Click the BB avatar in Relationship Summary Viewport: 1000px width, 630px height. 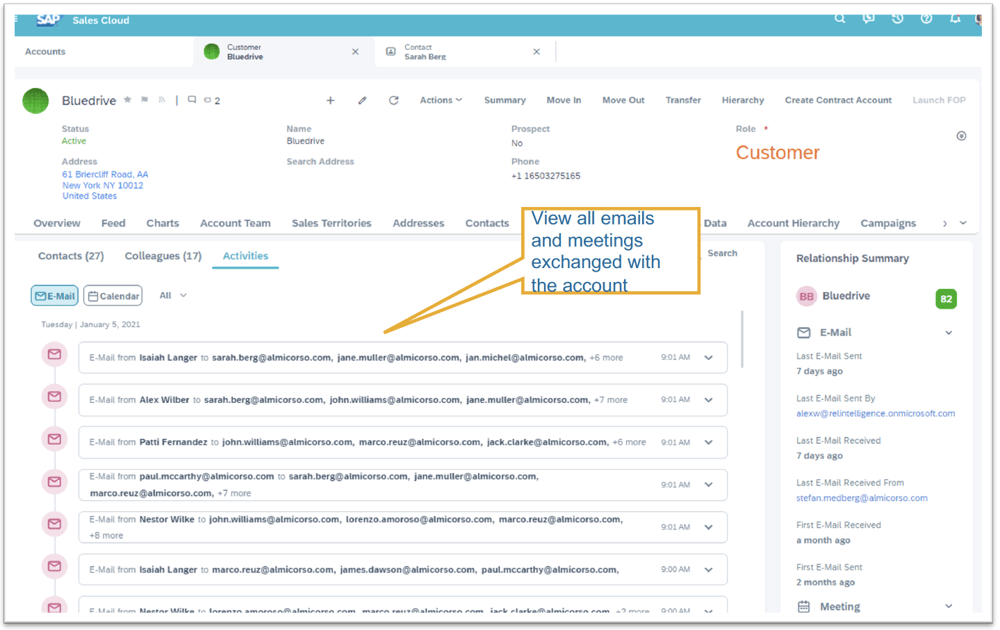(806, 297)
